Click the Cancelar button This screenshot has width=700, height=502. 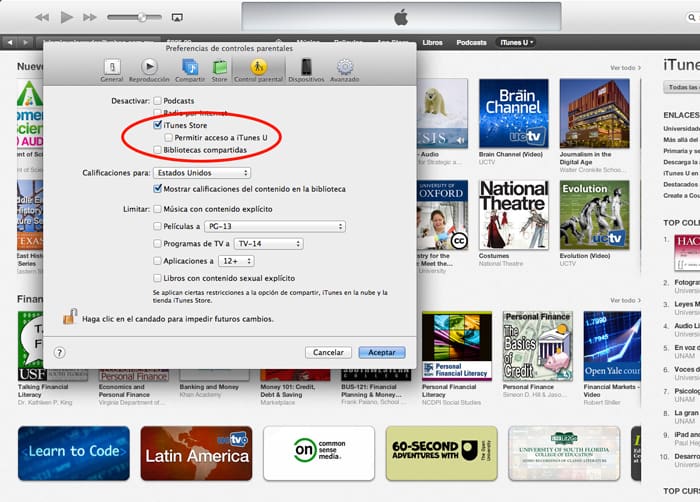(x=328, y=352)
